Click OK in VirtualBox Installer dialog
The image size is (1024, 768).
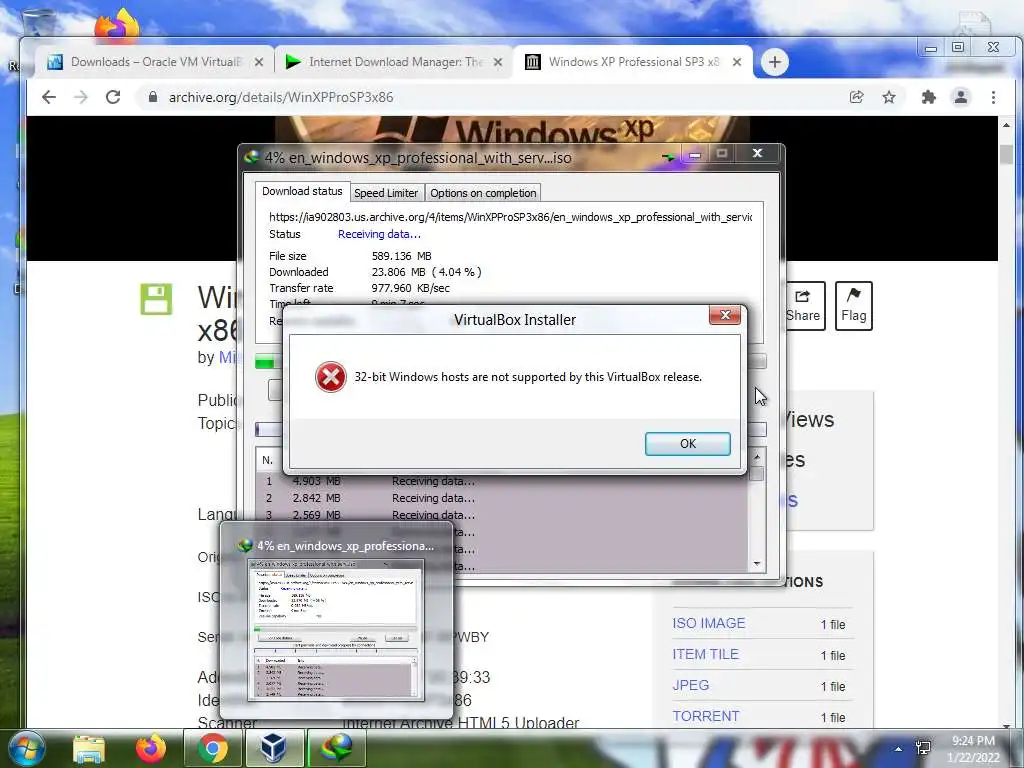(x=687, y=443)
